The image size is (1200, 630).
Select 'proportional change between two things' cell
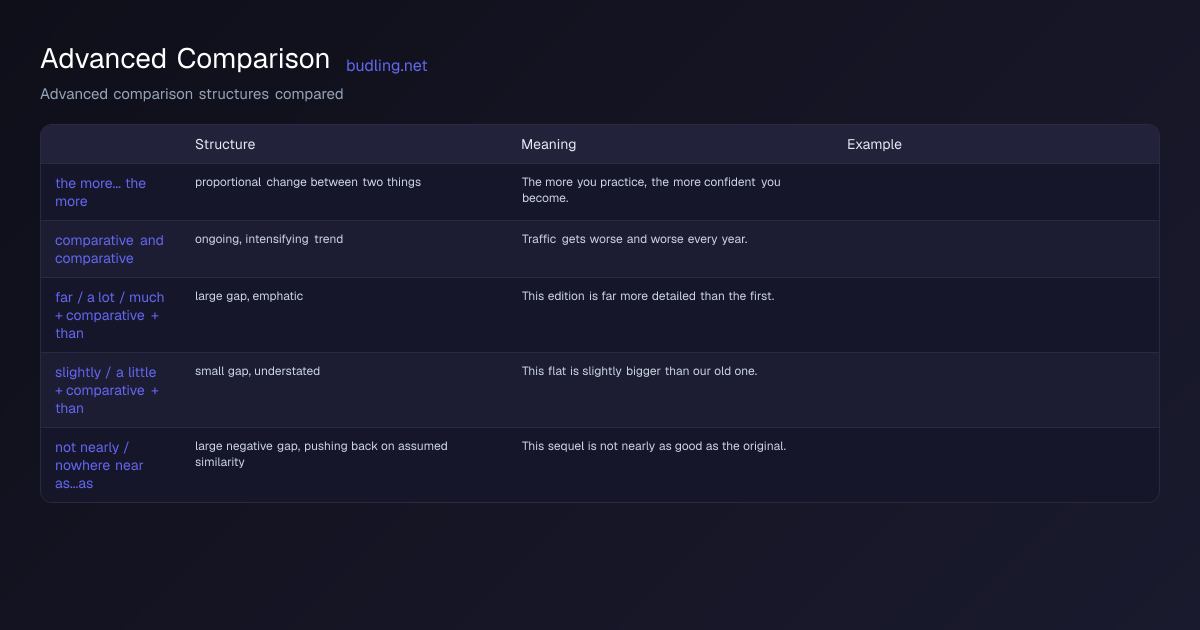pyautogui.click(x=308, y=182)
